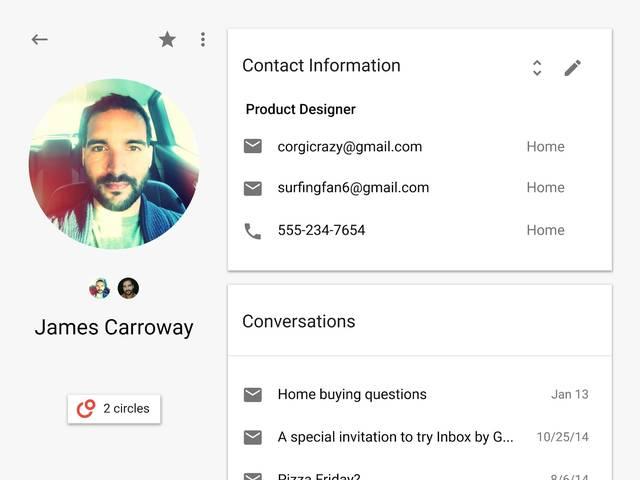
Task: Open the three-dot overflow menu
Action: click(x=203, y=40)
